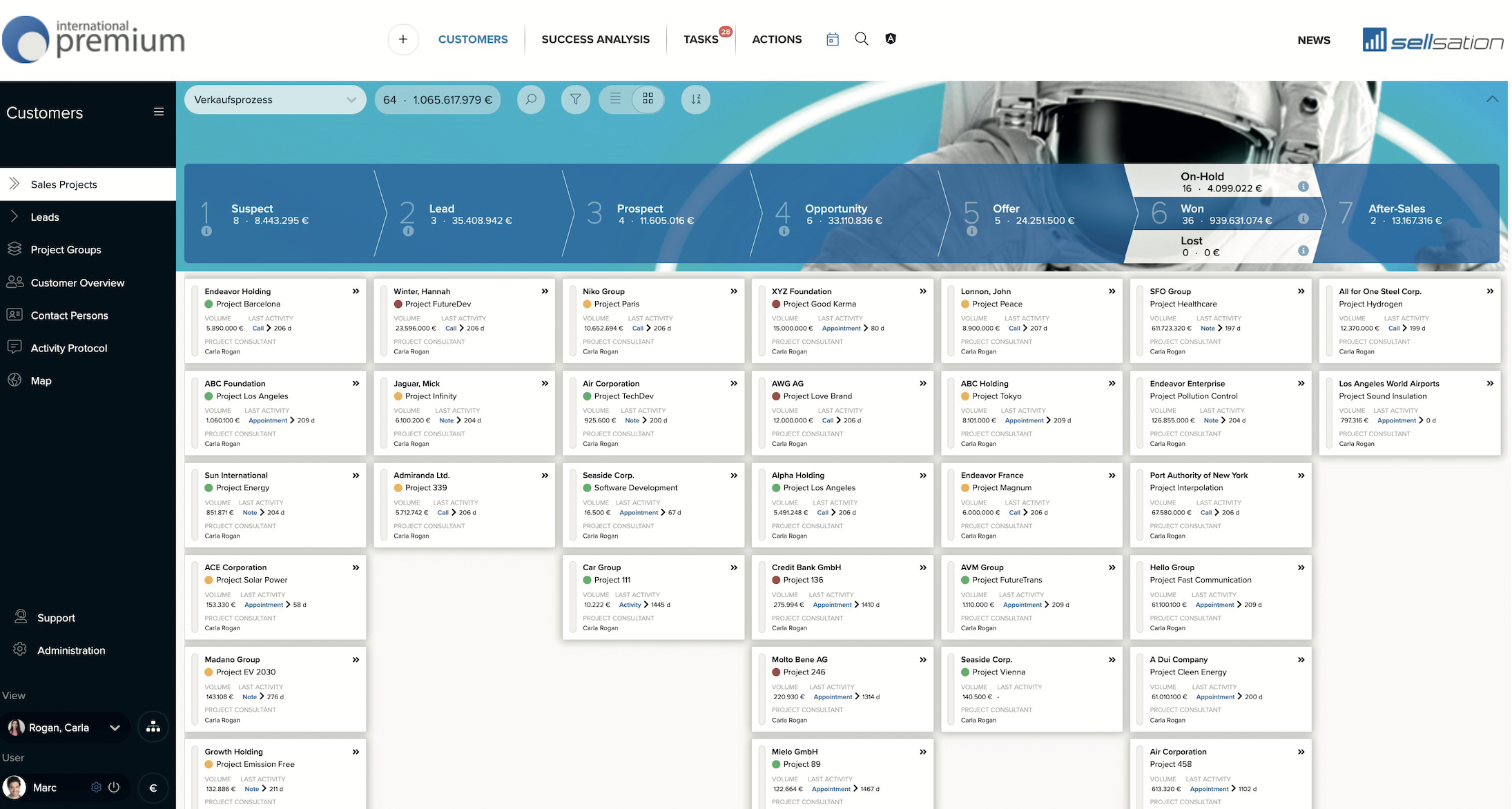1512x809 pixels.
Task: Open XYZ Foundation card double-arrow
Action: (x=923, y=291)
